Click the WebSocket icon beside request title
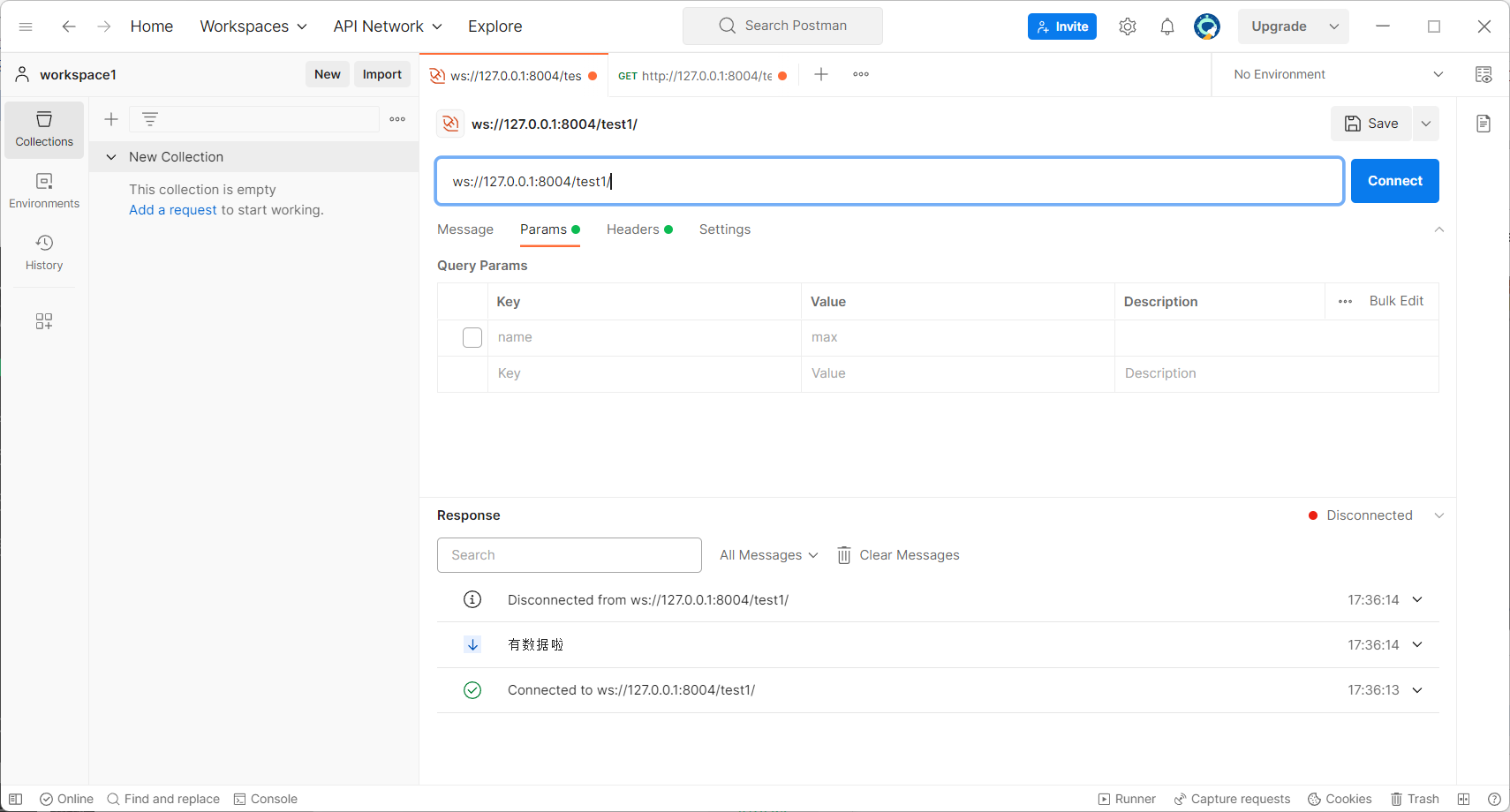1510x812 pixels. [x=450, y=124]
